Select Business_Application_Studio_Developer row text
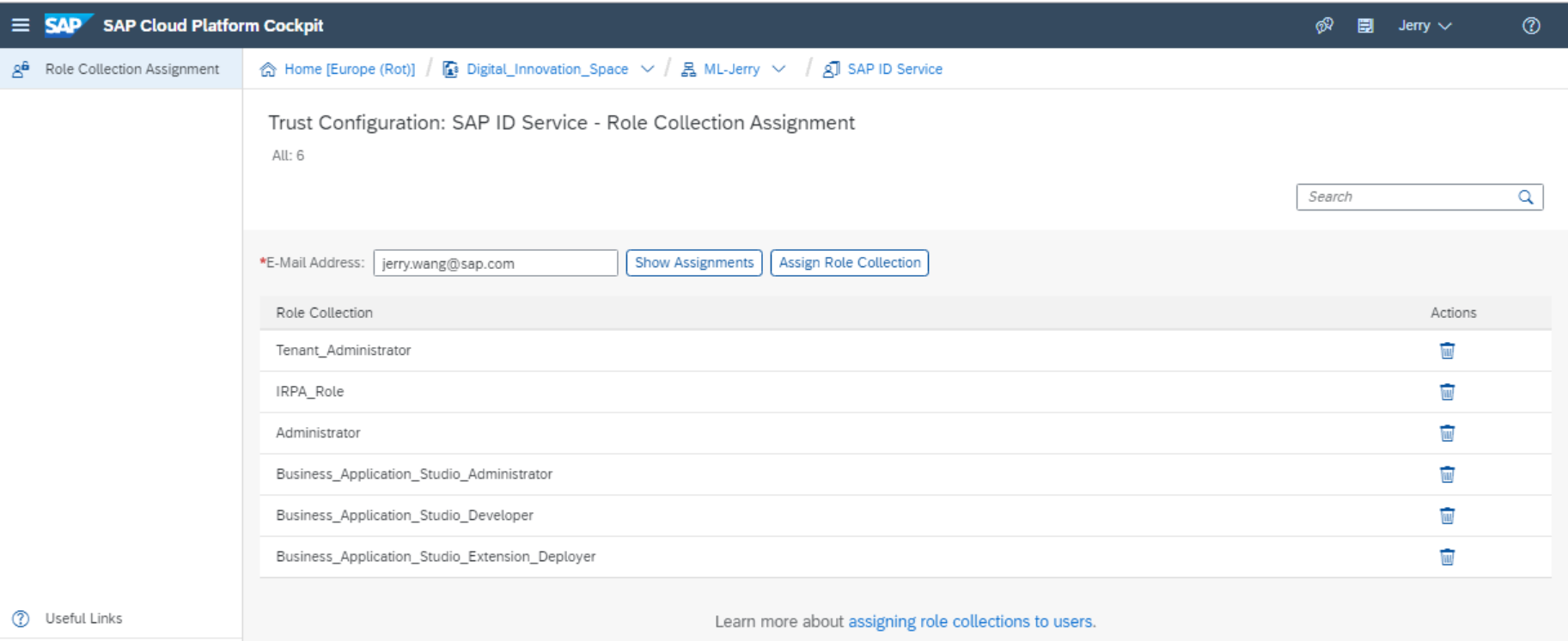The height and width of the screenshot is (641, 1568). pos(405,515)
